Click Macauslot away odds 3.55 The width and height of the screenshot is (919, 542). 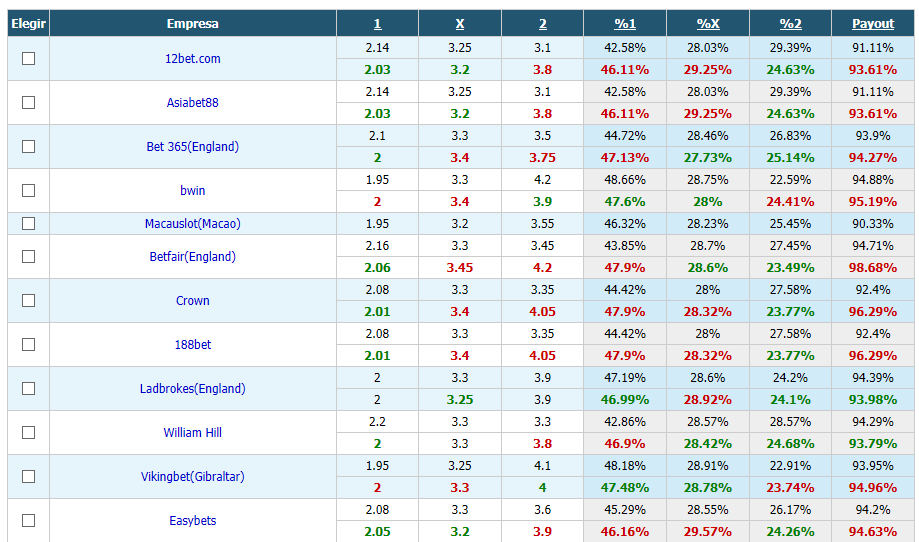coord(543,224)
